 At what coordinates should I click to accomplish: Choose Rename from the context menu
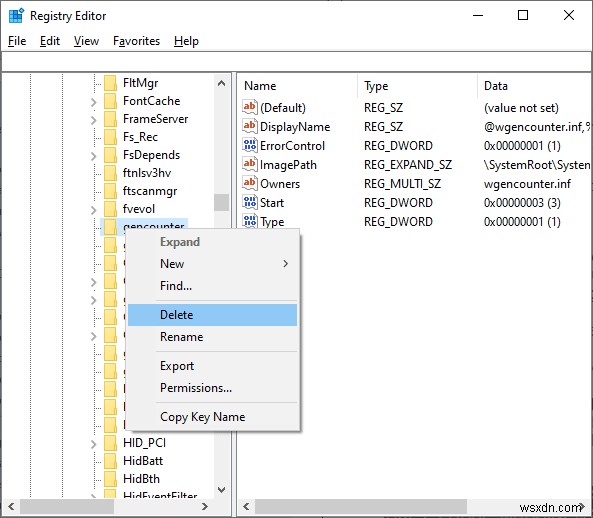[x=212, y=337]
